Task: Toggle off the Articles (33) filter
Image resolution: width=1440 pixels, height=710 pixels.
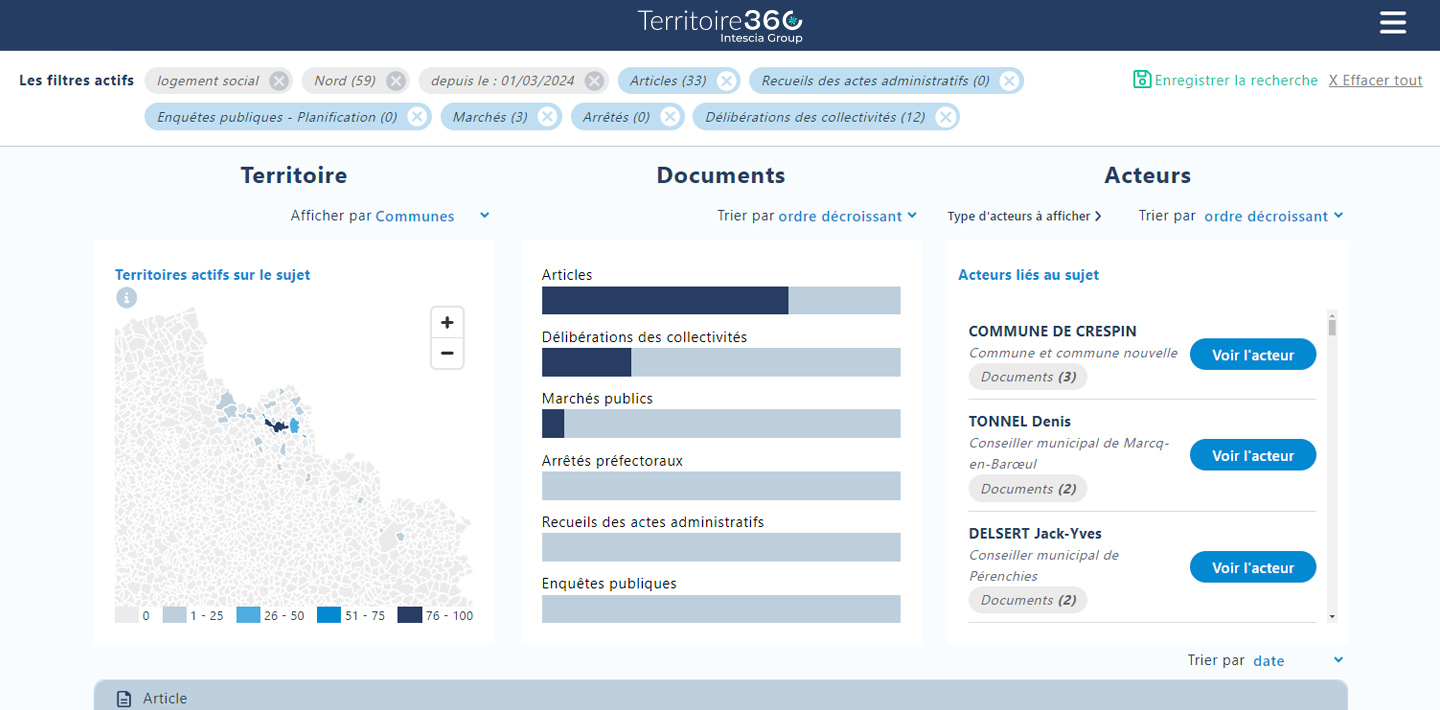Action: 727,81
